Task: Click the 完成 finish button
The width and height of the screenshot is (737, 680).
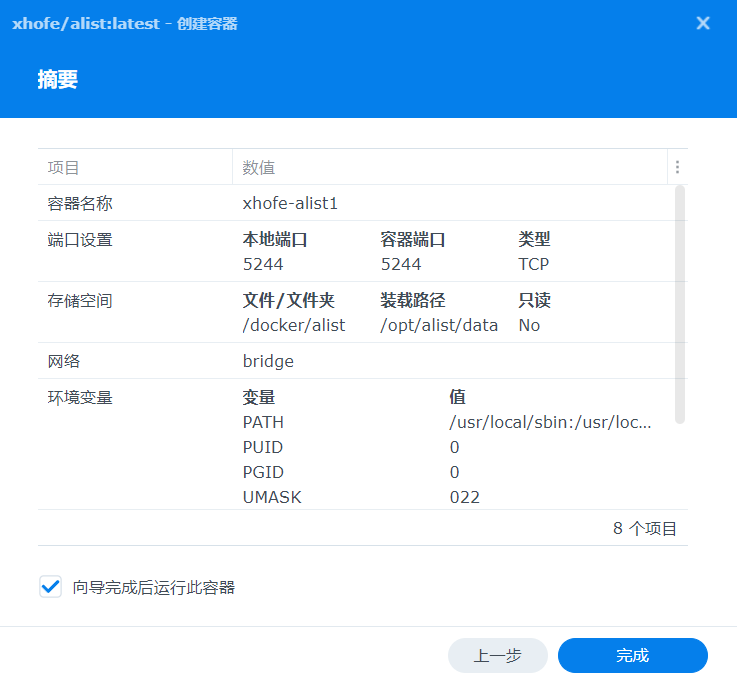Action: pyautogui.click(x=633, y=655)
